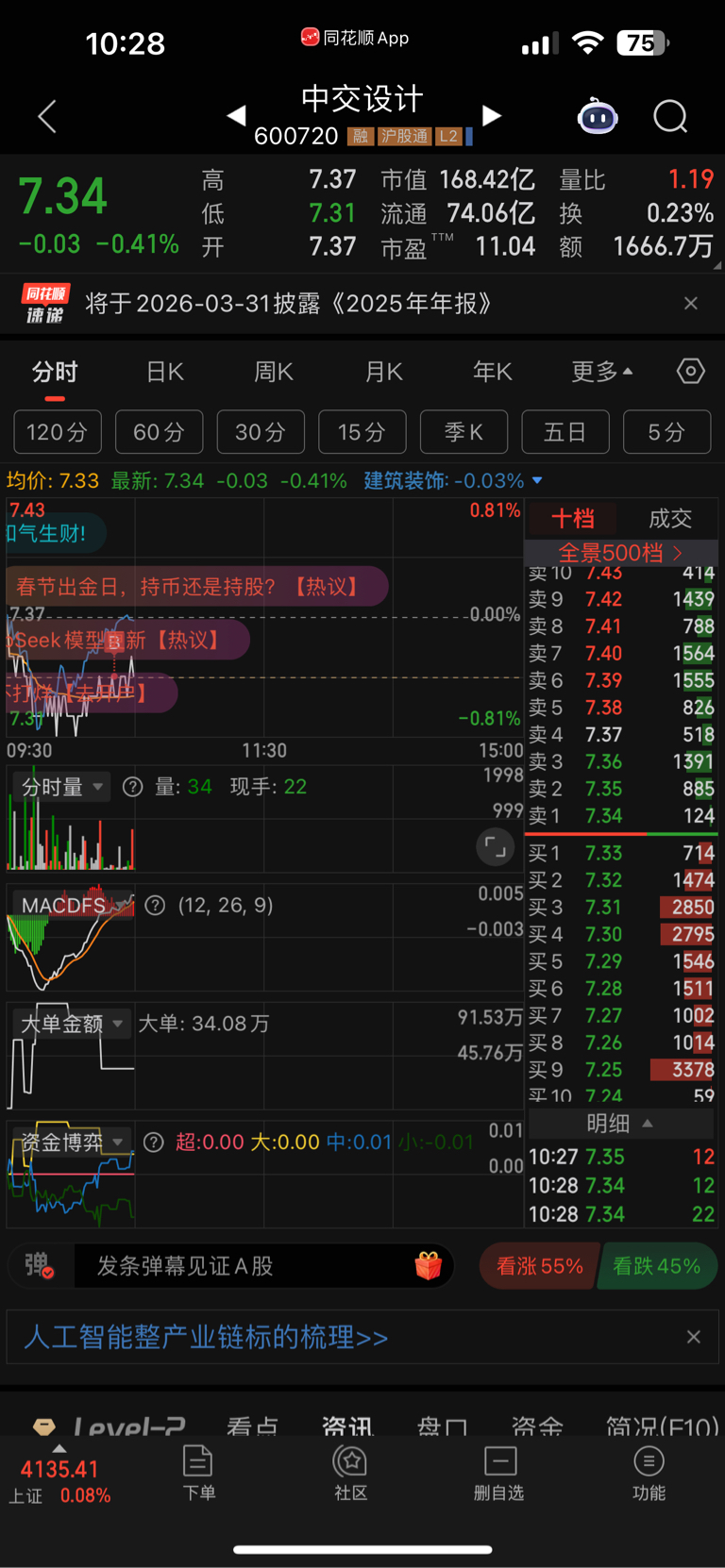Open the 分时量 indicator dropdown

pyautogui.click(x=62, y=787)
